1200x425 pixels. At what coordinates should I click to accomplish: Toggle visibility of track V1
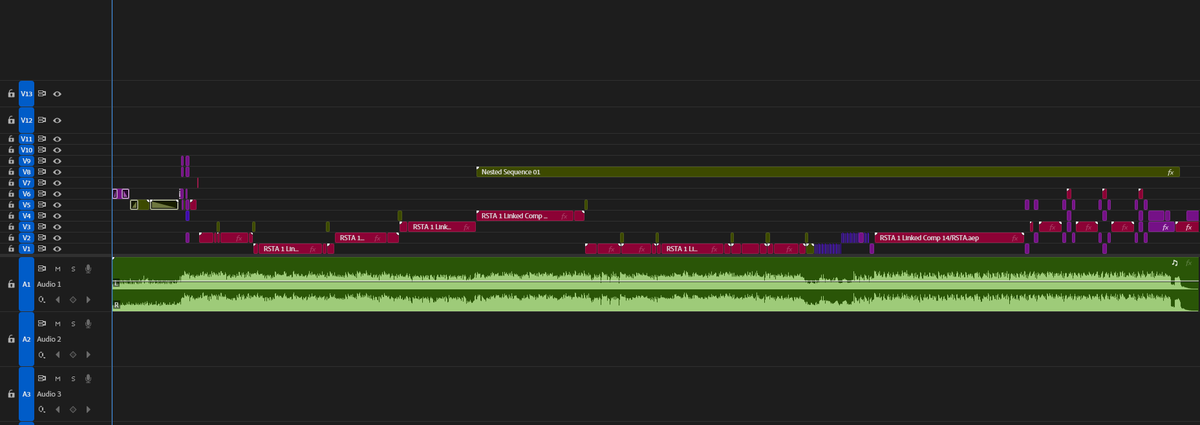pos(58,249)
